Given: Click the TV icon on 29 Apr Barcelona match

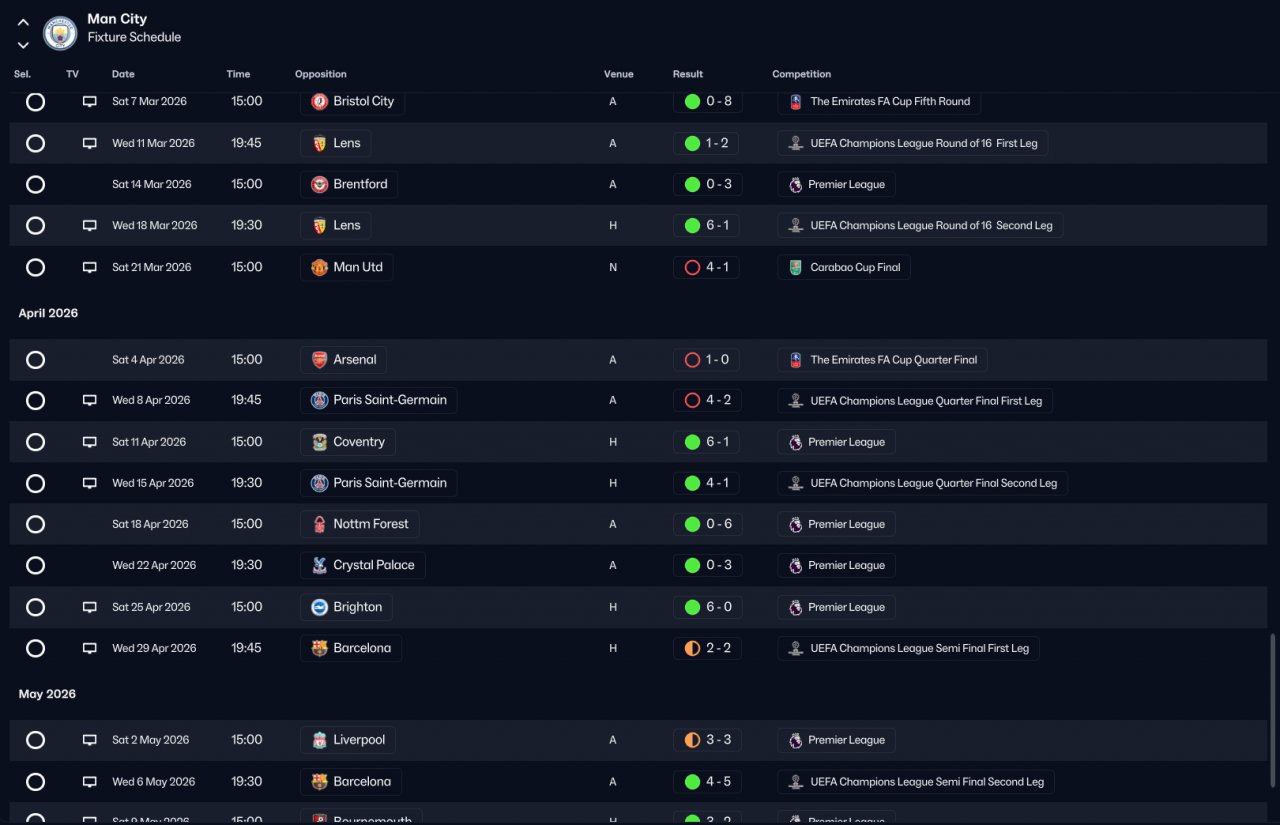Looking at the screenshot, I should 90,649.
